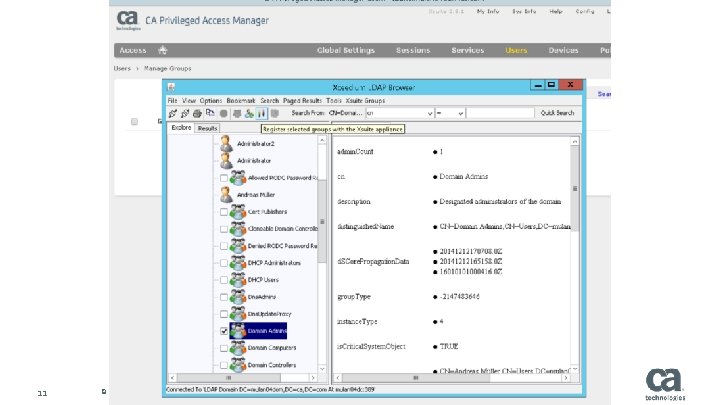Check the DnsAdmins checkbox
This screenshot has height=405, width=720.
pos(224,297)
